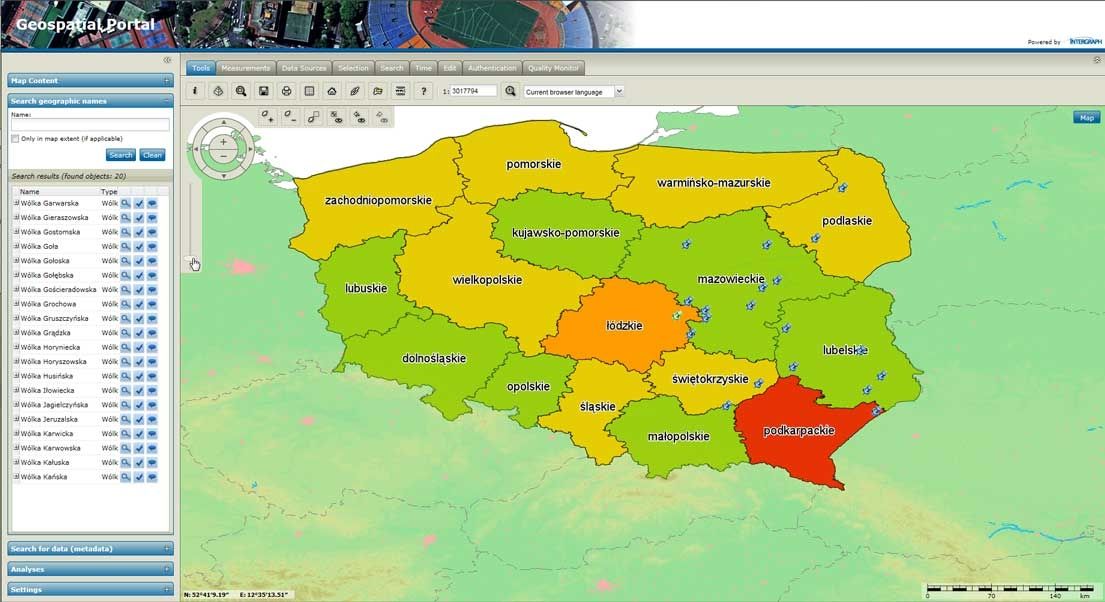Select the zoom out tool
This screenshot has height=602, width=1105.
291,117
